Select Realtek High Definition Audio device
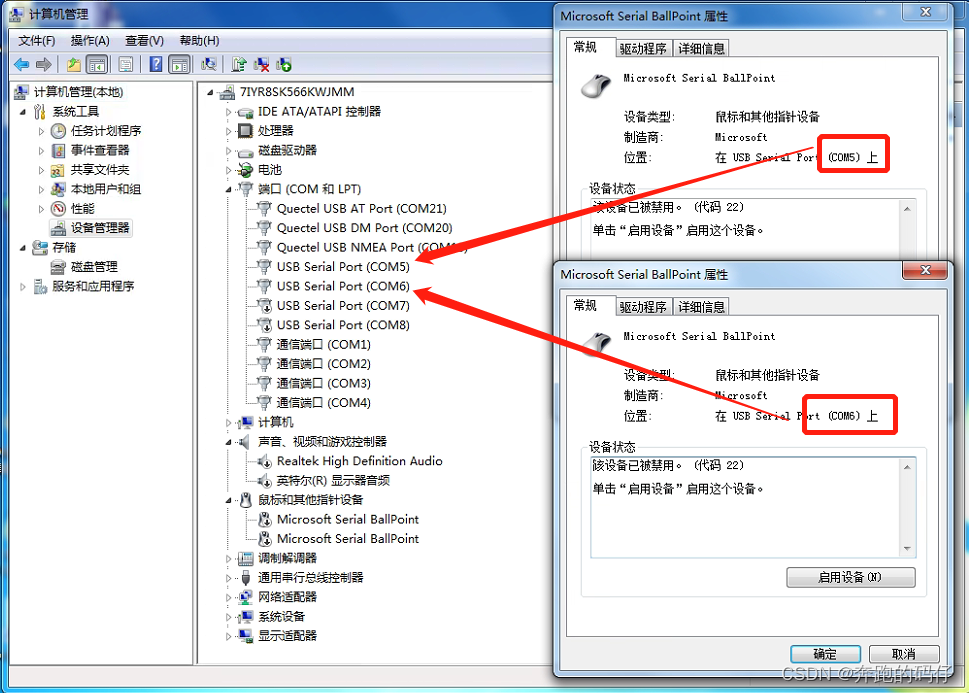The image size is (969, 693). point(360,461)
